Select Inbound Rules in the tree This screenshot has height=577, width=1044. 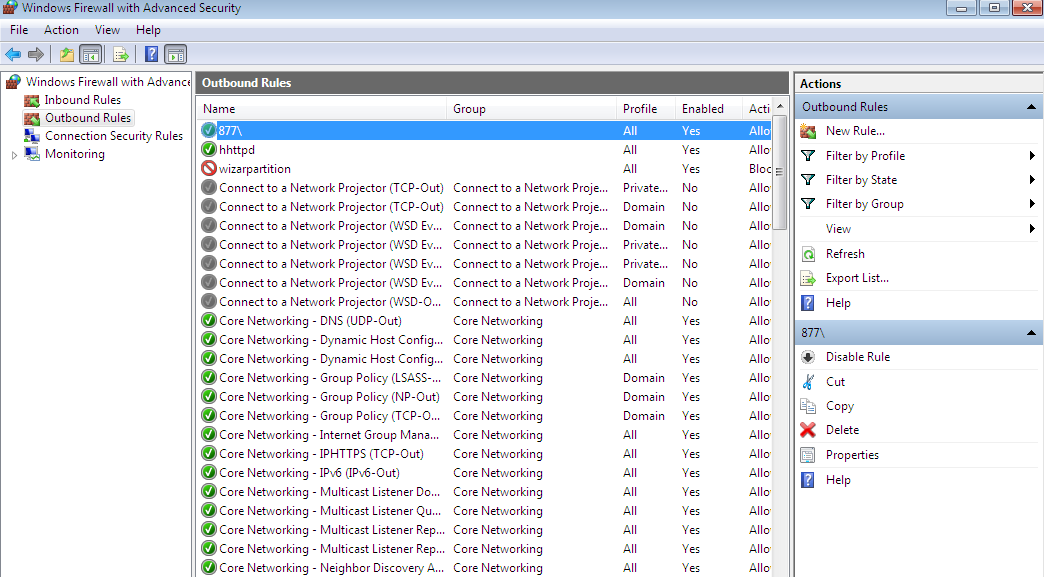83,100
